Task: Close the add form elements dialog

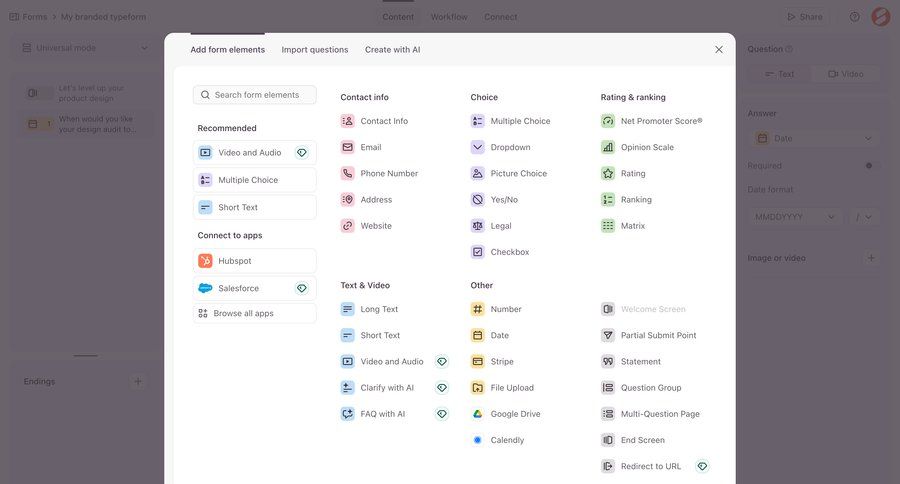Action: coord(719,50)
